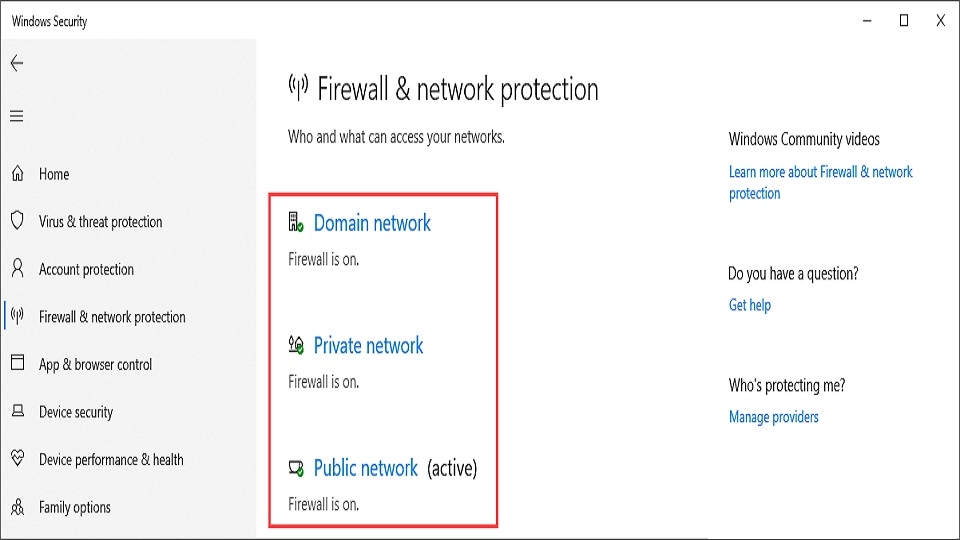
Task: Expand the hamburger navigation menu
Action: coord(17,116)
